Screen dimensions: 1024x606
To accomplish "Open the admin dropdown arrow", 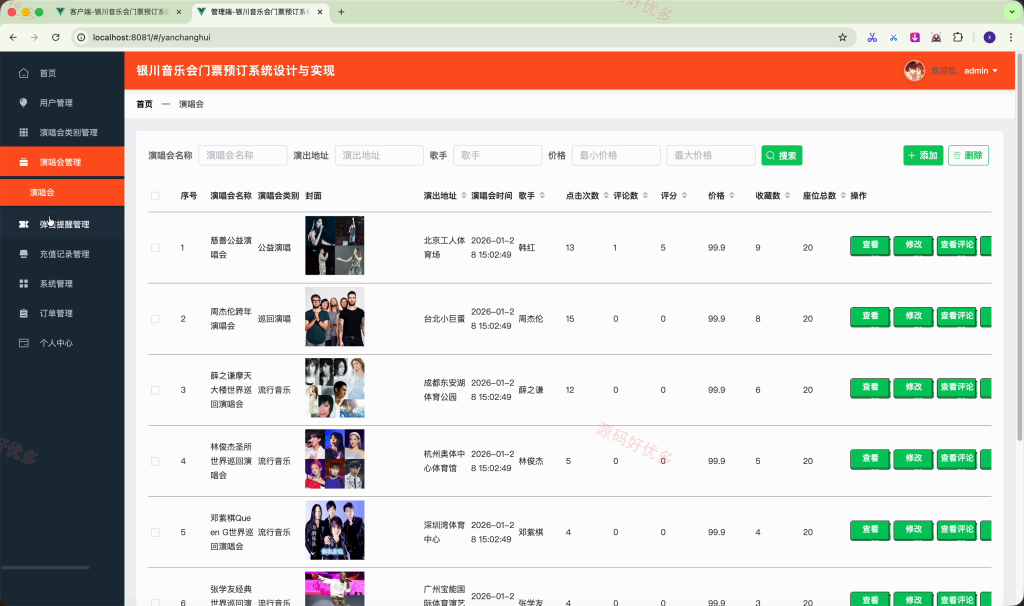I will click(995, 71).
